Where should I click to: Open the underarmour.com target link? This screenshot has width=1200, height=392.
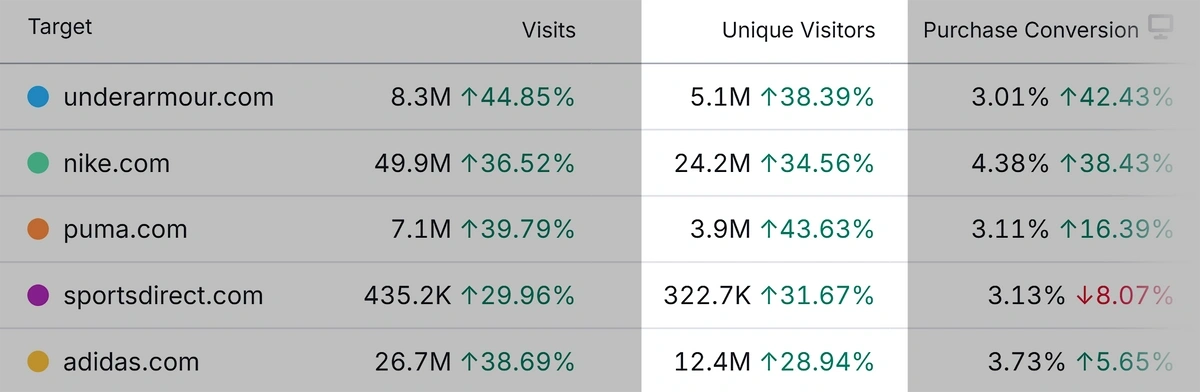168,97
